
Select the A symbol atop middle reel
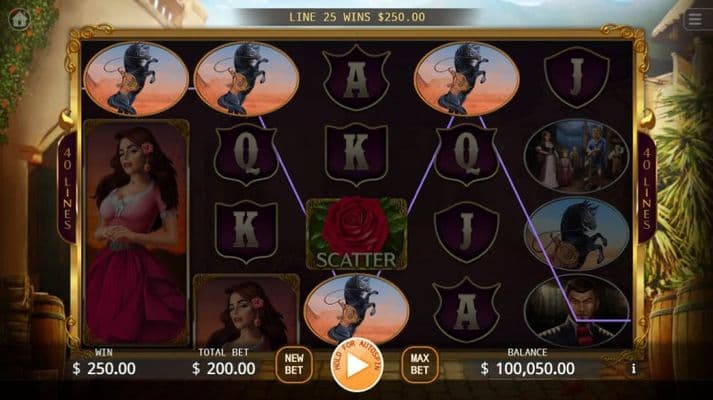pyautogui.click(x=356, y=78)
